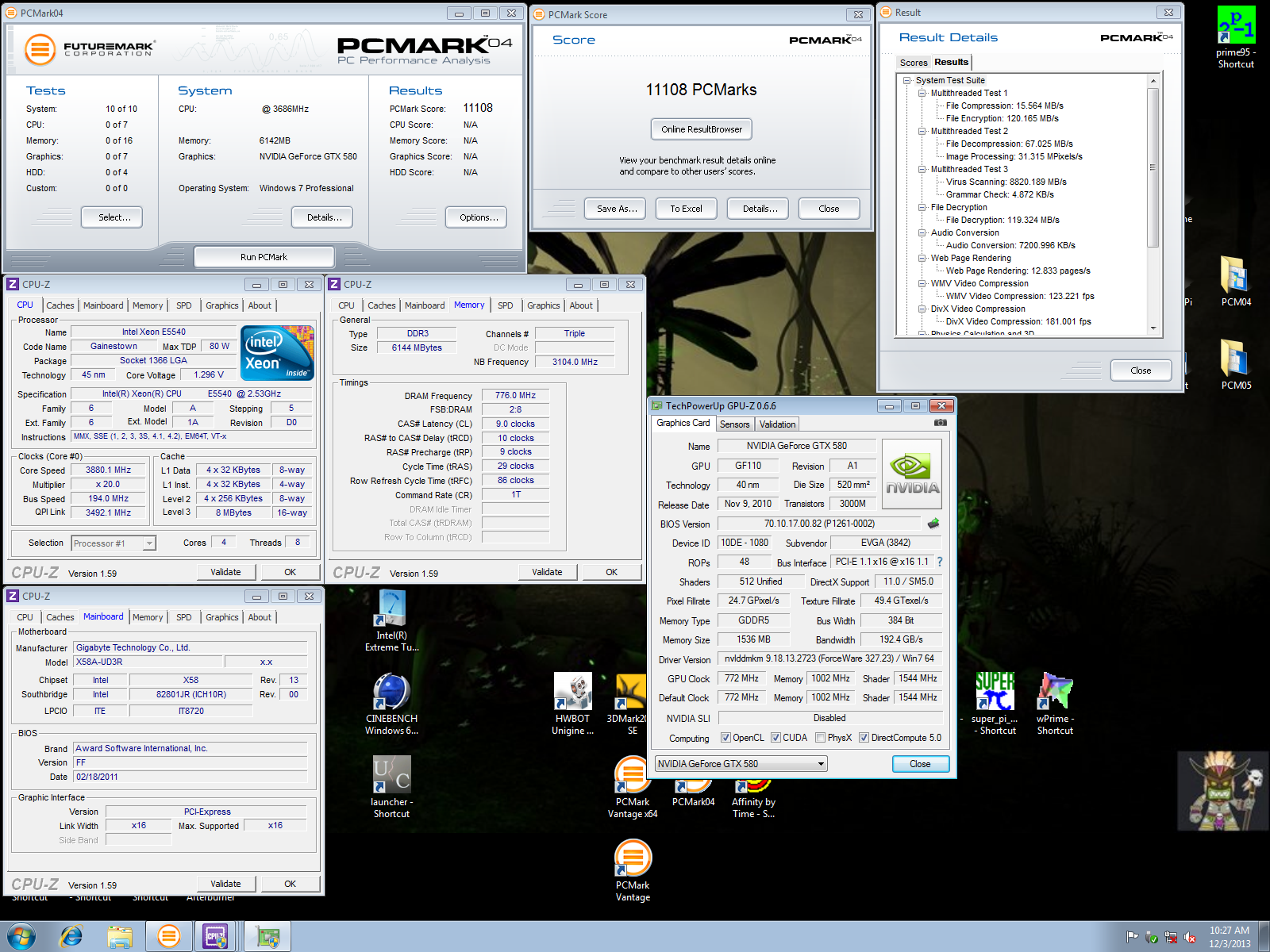Click the Action Center flag in system tray
Viewport: 1270px width, 952px height.
tap(1132, 937)
